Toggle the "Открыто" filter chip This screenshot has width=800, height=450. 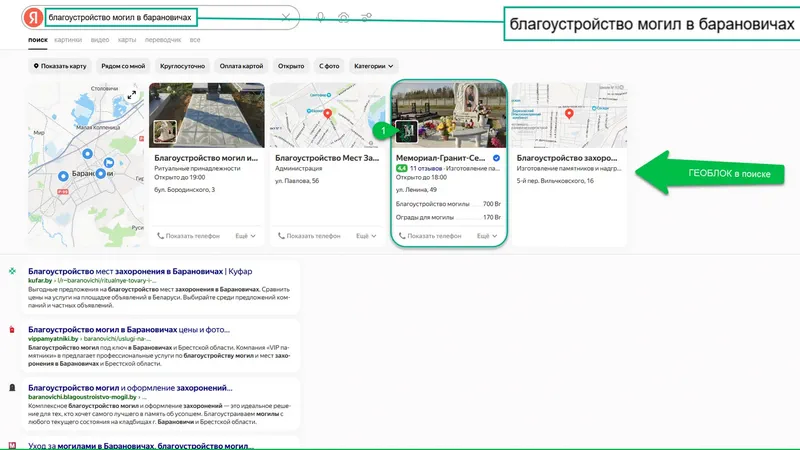[291, 66]
